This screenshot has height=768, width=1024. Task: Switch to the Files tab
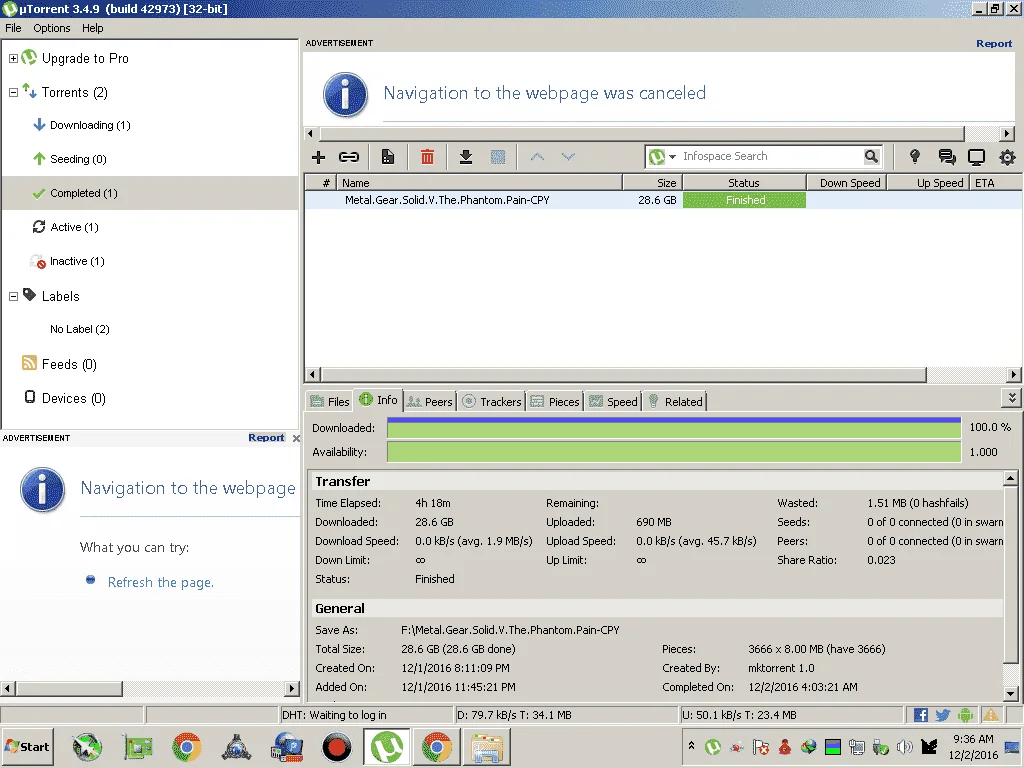(330, 402)
